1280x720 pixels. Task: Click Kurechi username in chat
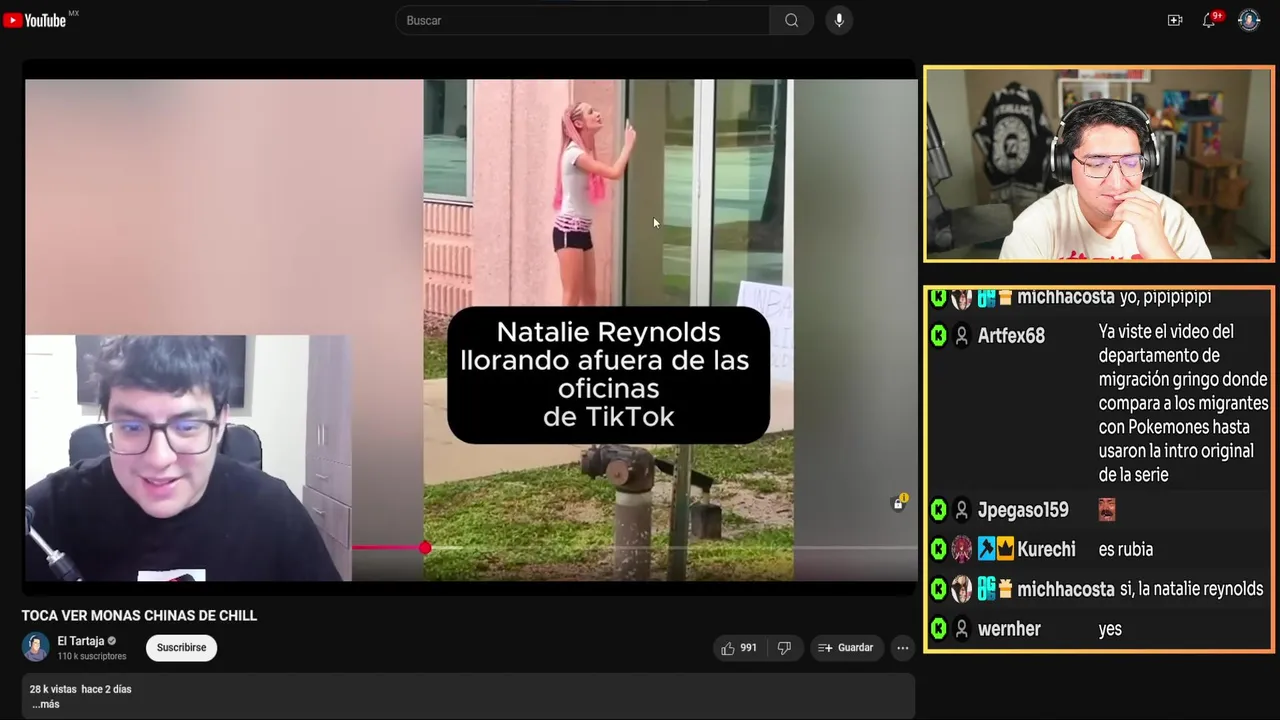pos(1046,549)
